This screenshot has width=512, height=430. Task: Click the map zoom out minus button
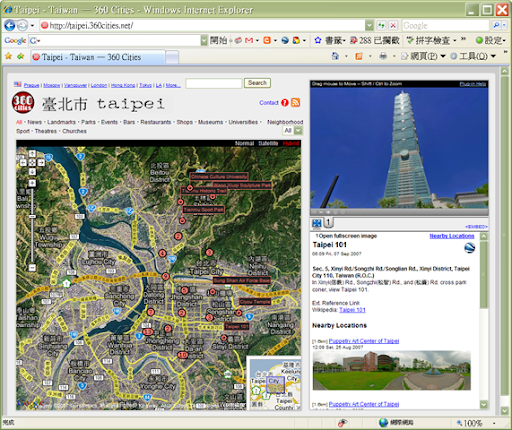tap(32, 267)
